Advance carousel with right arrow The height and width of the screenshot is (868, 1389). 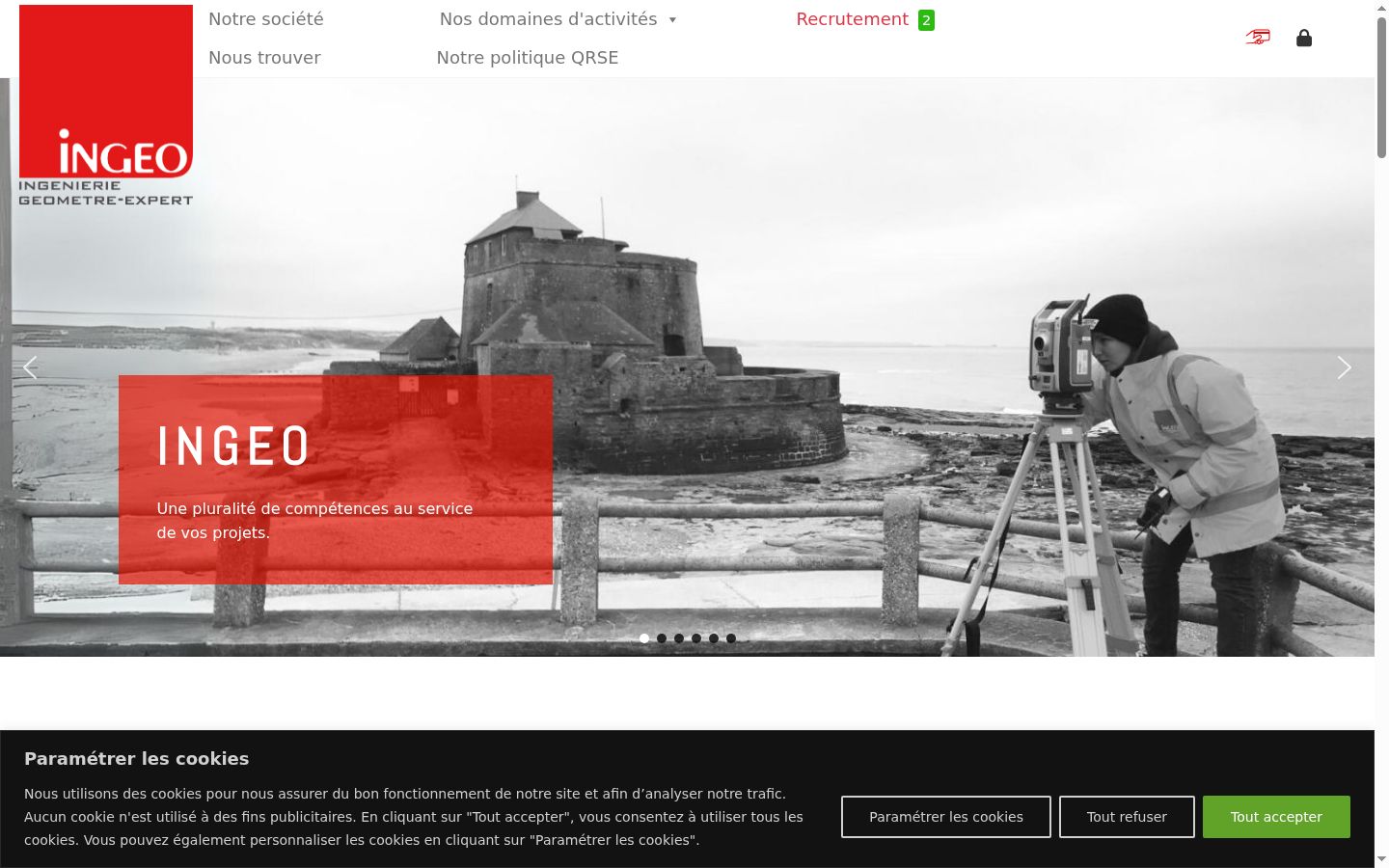1344,367
